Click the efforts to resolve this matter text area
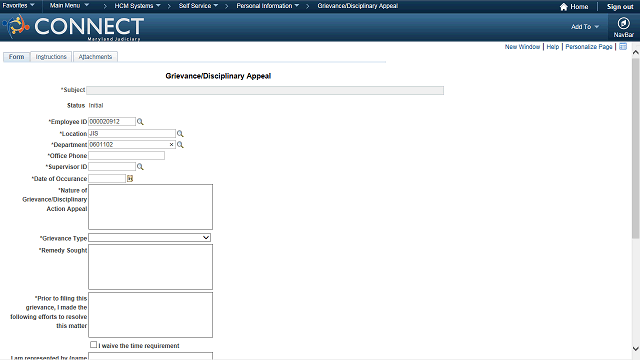640x360 pixels. (x=150, y=315)
